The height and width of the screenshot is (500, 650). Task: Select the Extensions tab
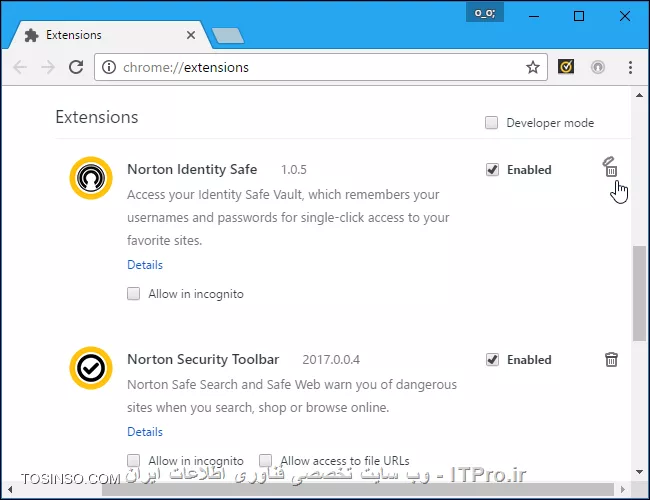click(110, 35)
